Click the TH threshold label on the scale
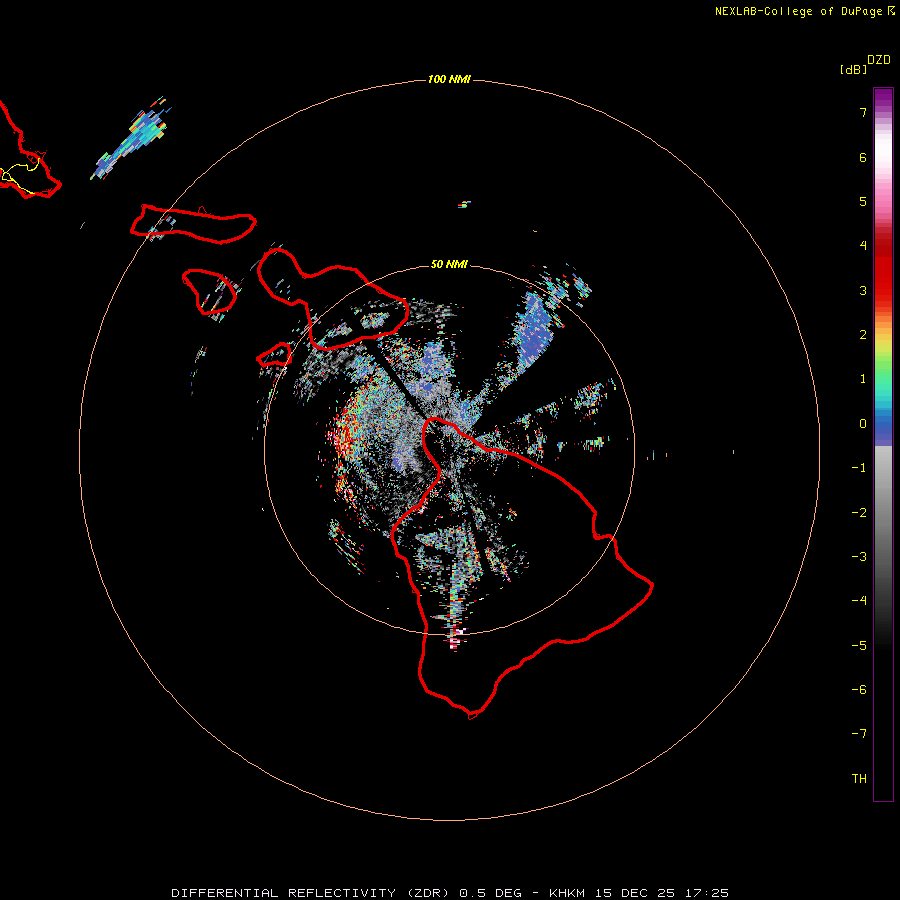 [859, 779]
